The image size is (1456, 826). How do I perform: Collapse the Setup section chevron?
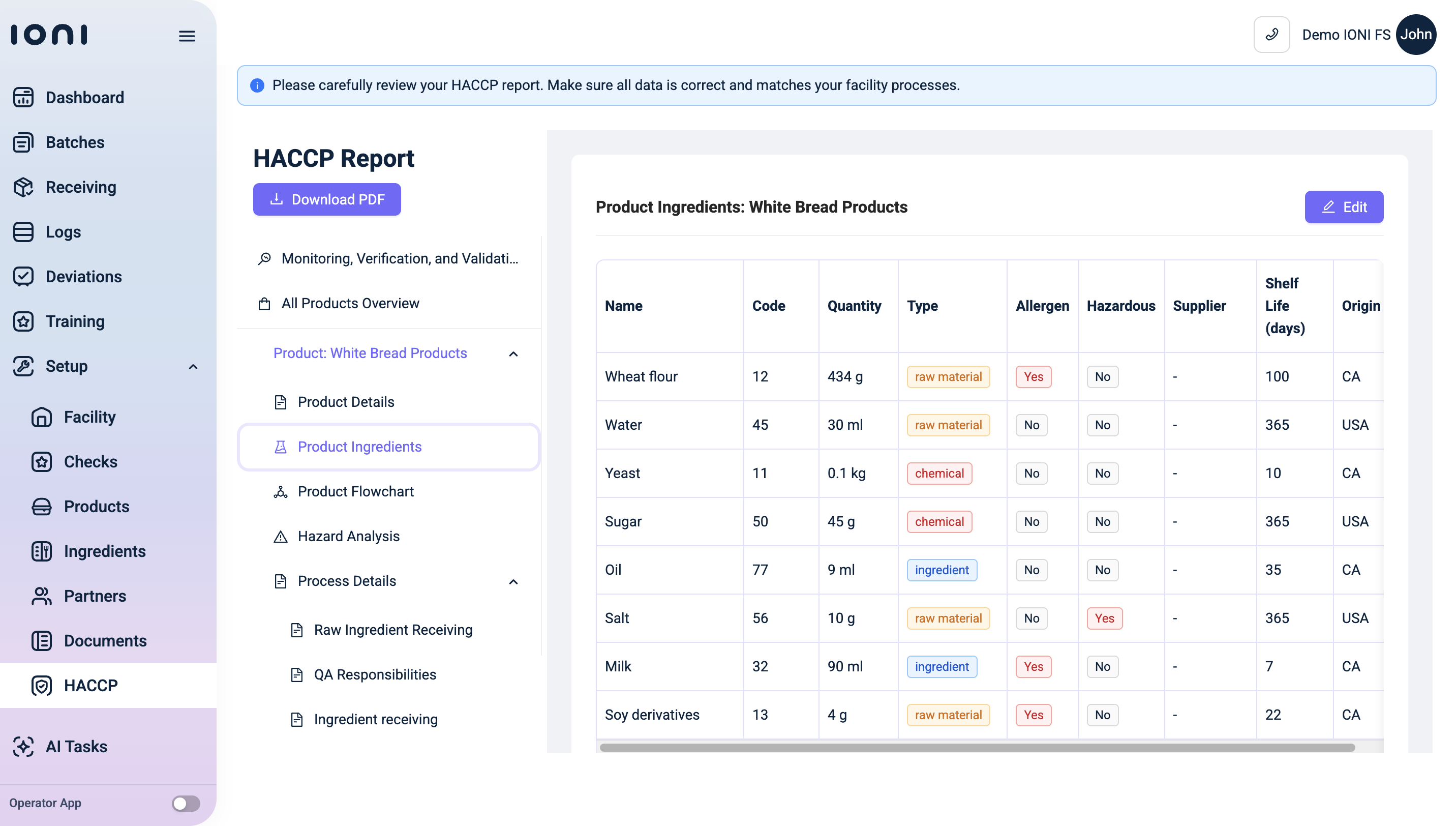[x=193, y=367]
